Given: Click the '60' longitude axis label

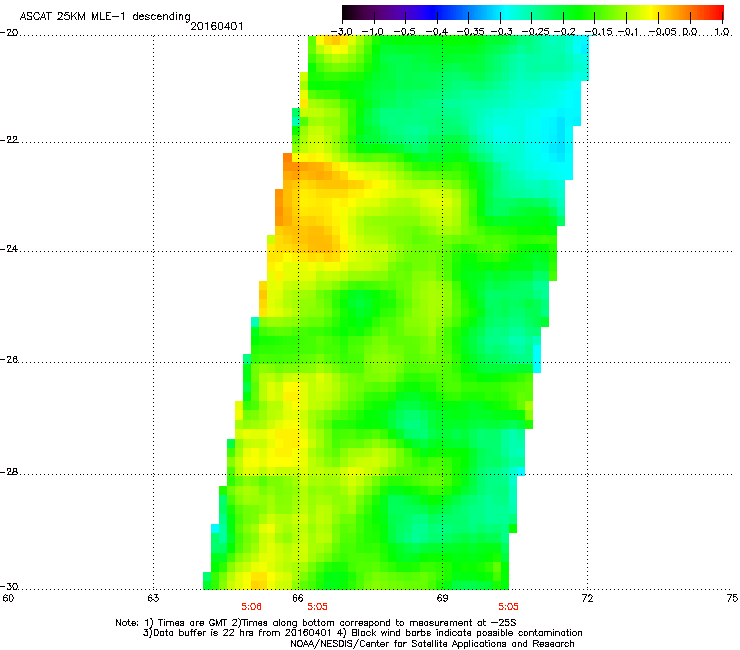Looking at the screenshot, I should point(8,598).
